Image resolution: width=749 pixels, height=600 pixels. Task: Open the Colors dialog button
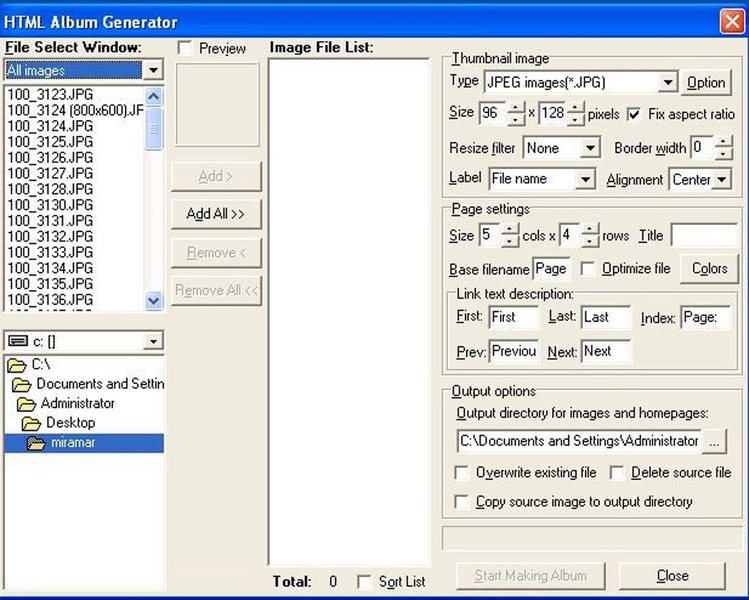pos(709,268)
